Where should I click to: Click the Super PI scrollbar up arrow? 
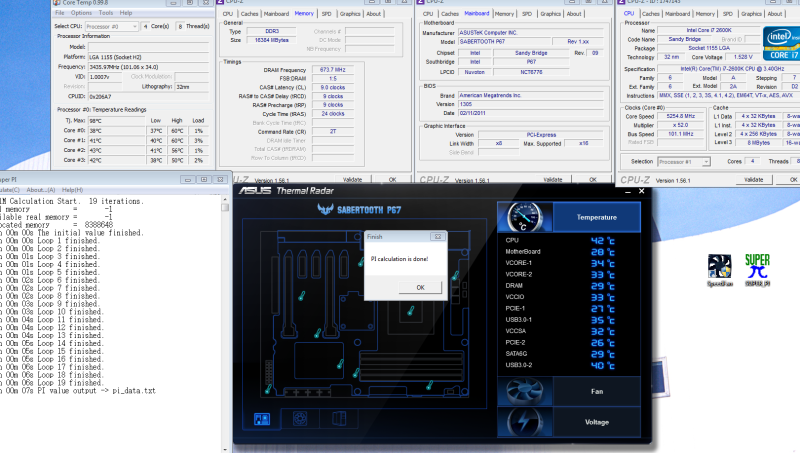pyautogui.click(x=225, y=199)
